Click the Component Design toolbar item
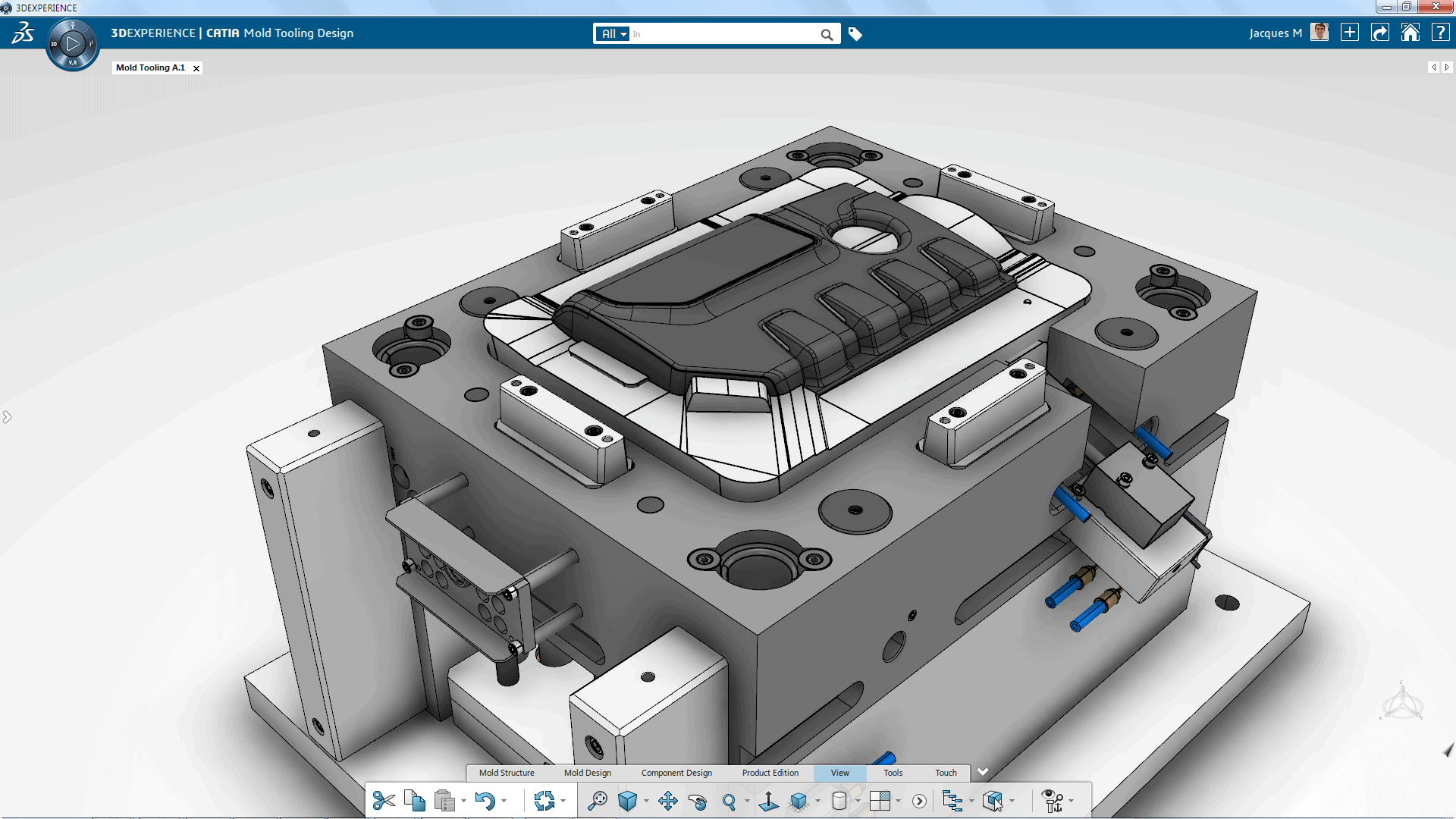Screen dimensions: 1456x819 [x=677, y=773]
